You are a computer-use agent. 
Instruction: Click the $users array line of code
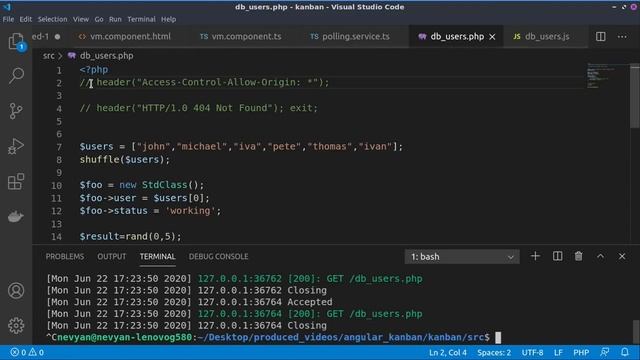tap(241, 147)
